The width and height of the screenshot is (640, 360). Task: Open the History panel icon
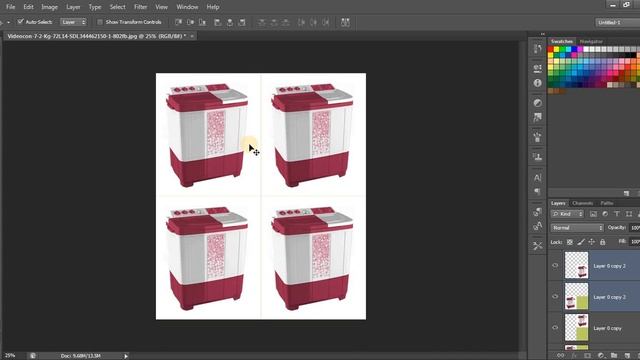(x=538, y=49)
